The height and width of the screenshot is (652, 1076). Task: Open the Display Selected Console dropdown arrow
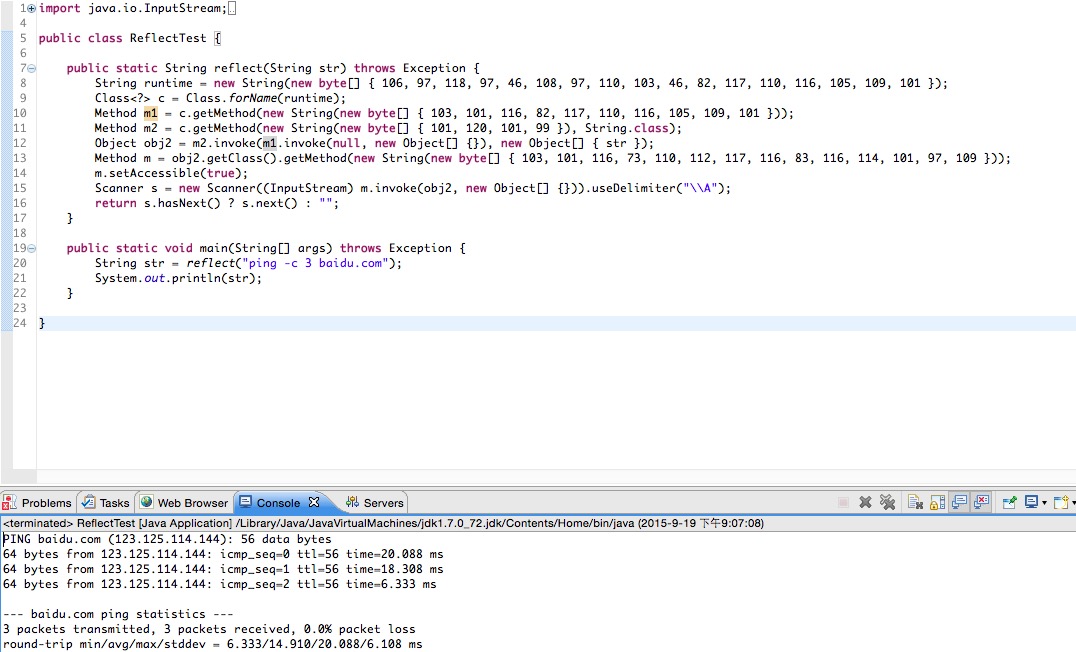1044,503
